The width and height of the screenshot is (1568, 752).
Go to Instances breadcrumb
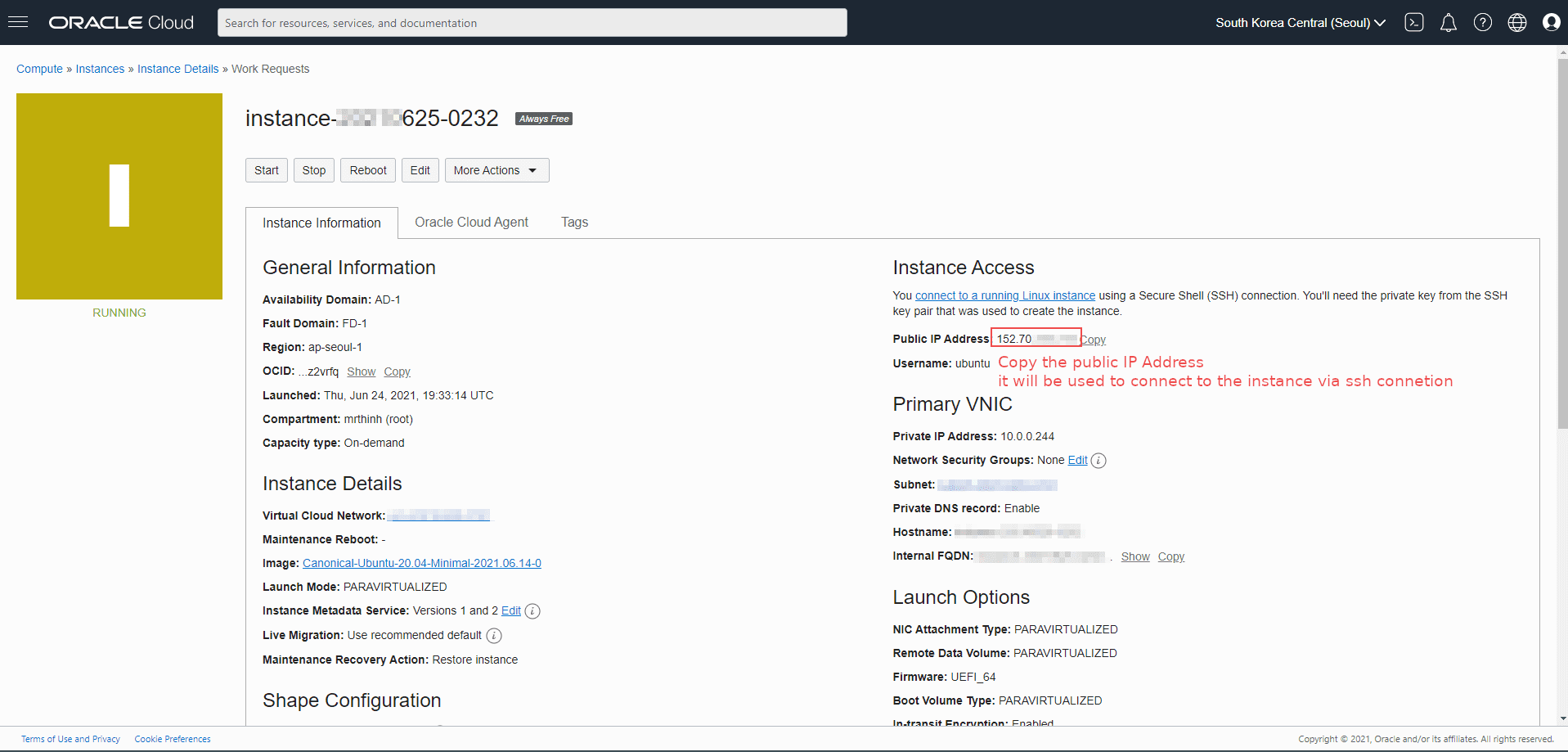100,69
